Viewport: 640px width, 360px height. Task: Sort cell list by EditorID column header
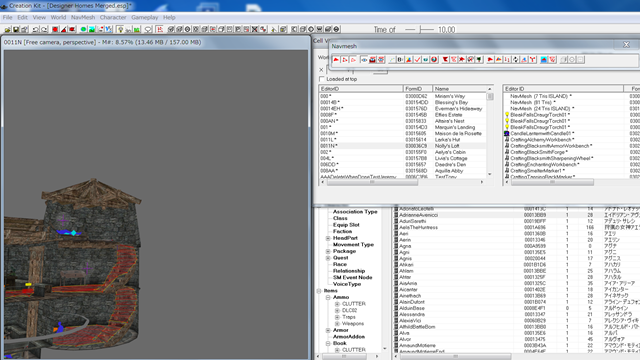pyautogui.click(x=361, y=89)
